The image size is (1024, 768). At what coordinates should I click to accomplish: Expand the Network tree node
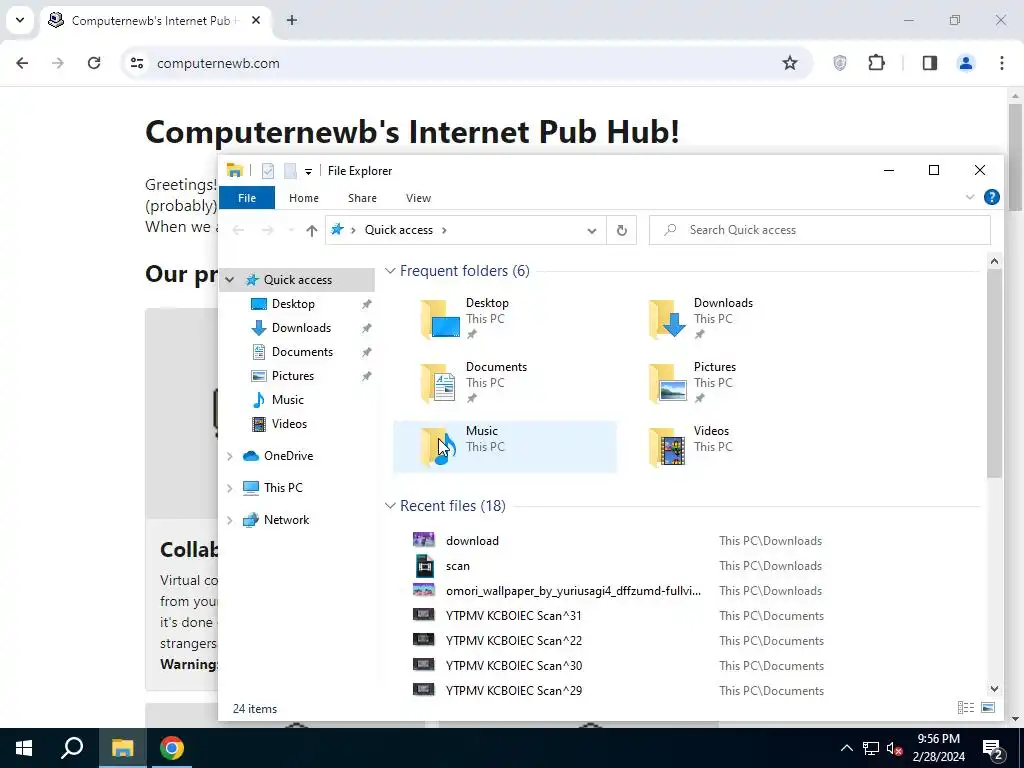(230, 520)
